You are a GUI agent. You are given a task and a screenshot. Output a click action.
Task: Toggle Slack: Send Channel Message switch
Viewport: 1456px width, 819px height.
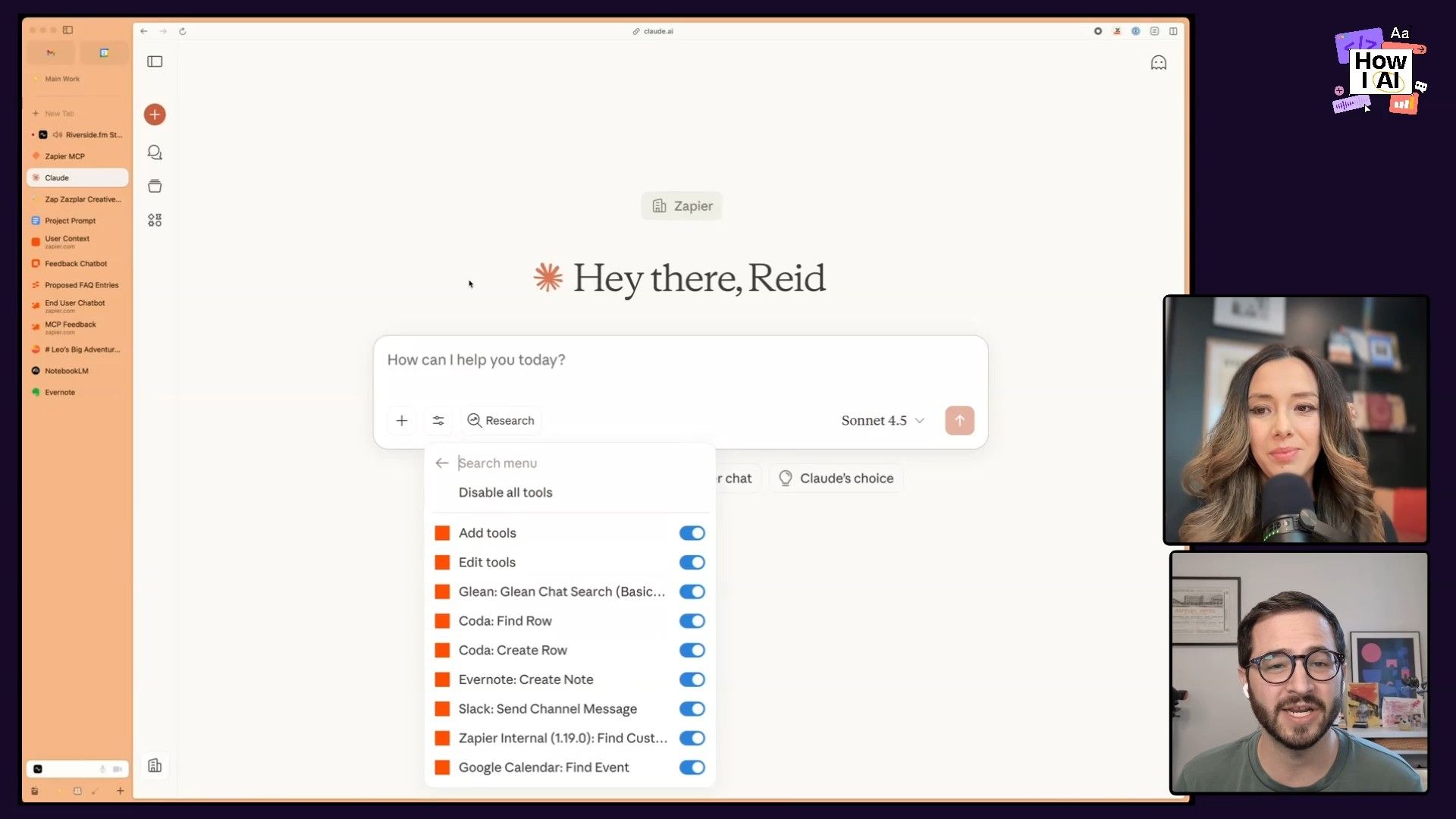(692, 709)
